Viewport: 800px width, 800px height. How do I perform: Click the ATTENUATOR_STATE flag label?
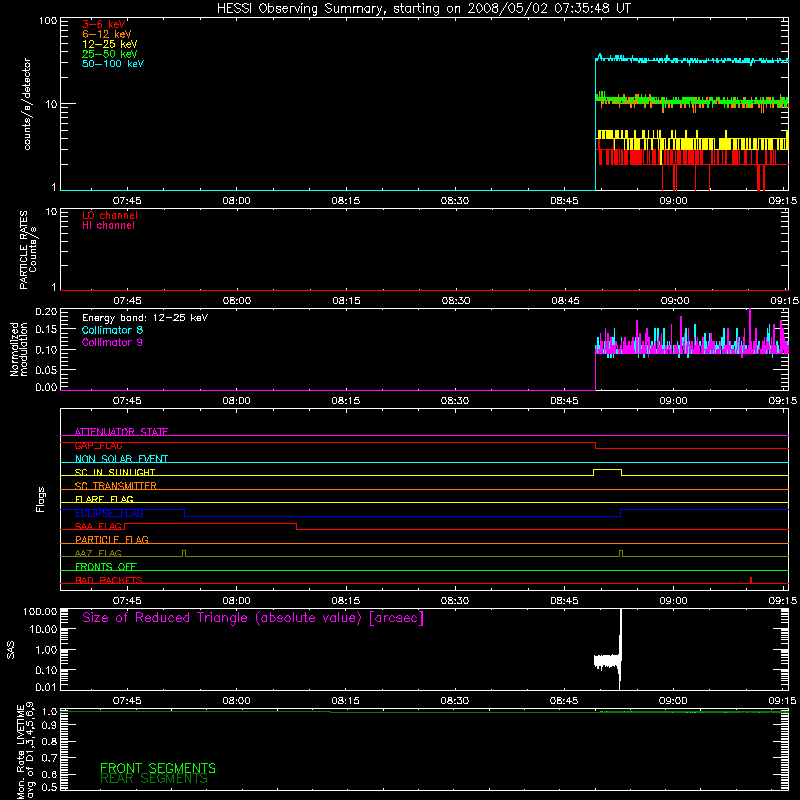121,432
